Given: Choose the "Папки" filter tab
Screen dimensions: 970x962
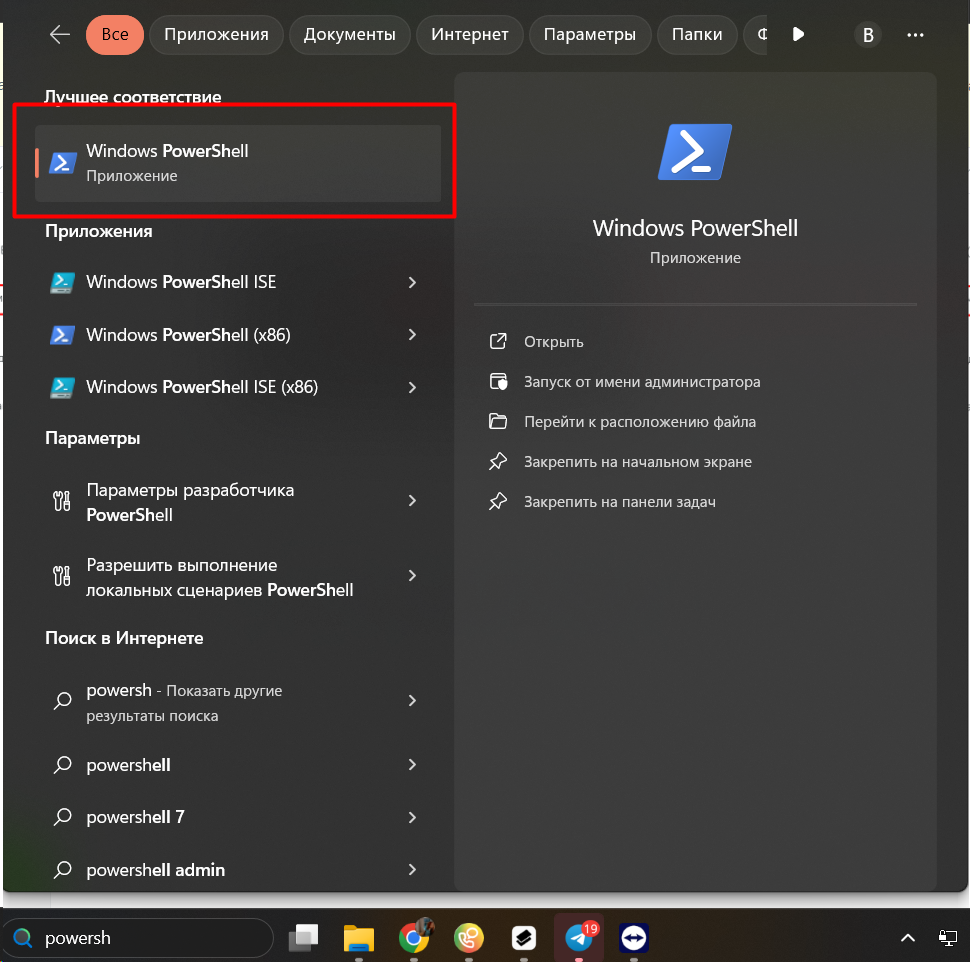Looking at the screenshot, I should point(697,35).
